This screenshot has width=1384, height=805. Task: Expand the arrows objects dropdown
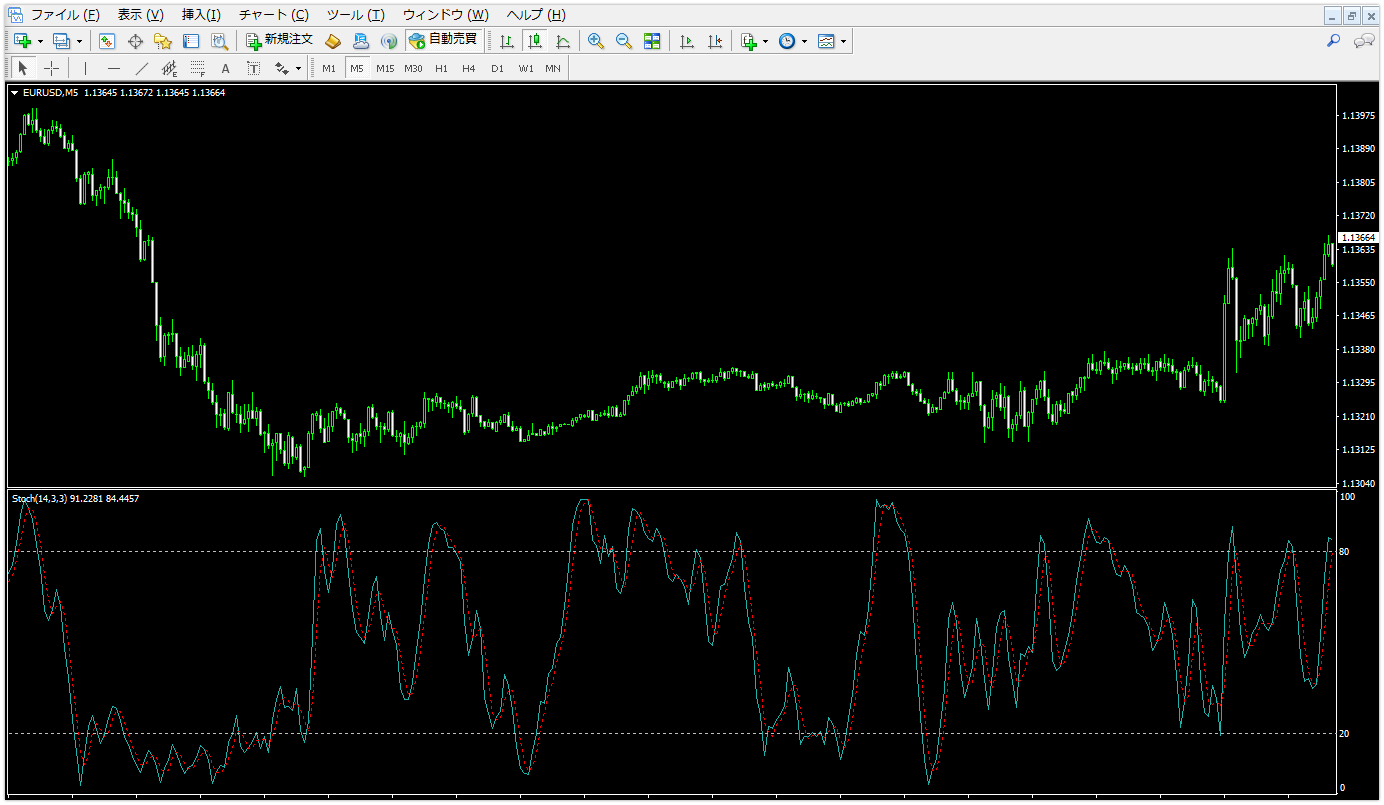click(298, 69)
